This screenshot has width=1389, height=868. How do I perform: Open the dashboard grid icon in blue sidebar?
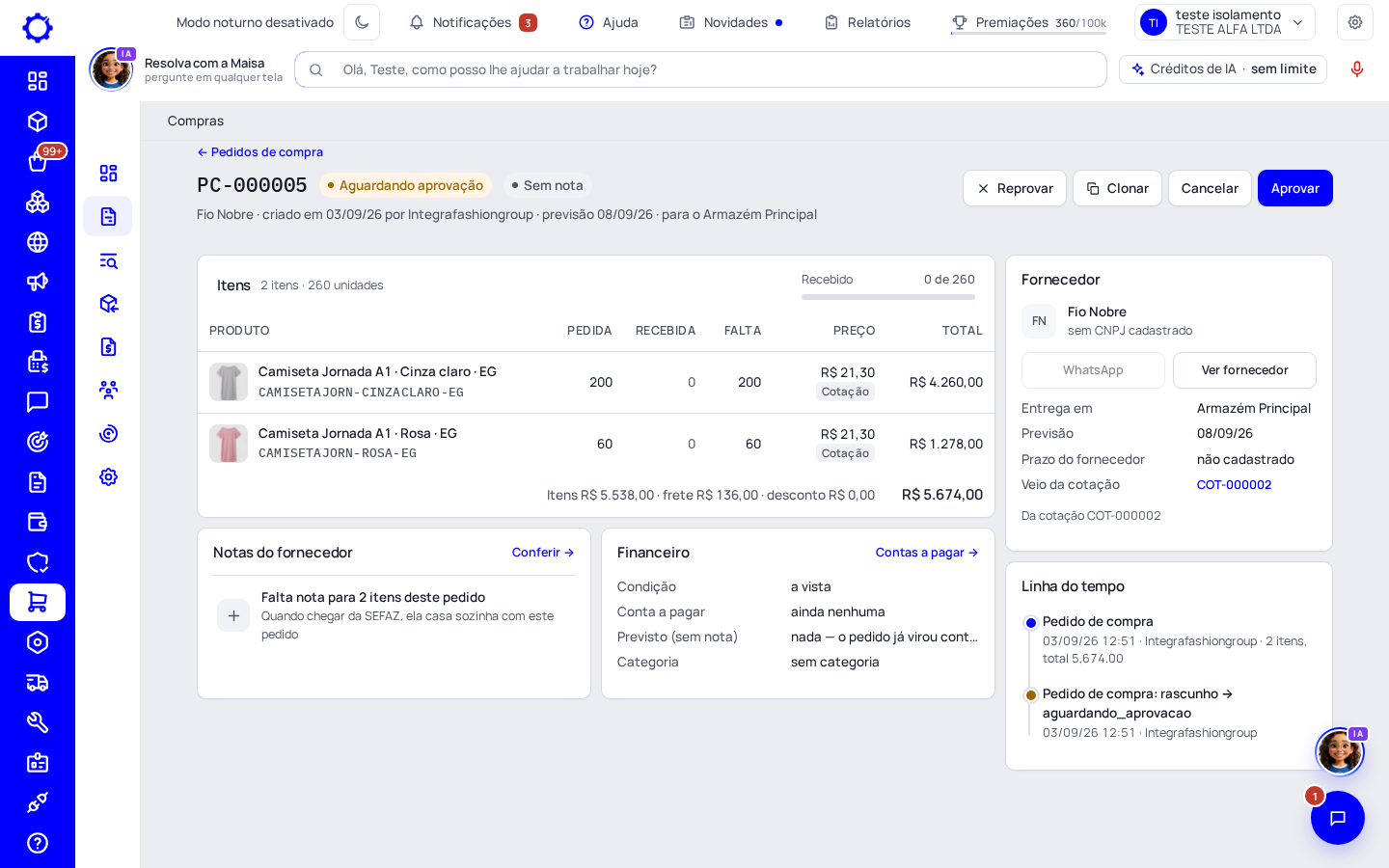(x=38, y=81)
